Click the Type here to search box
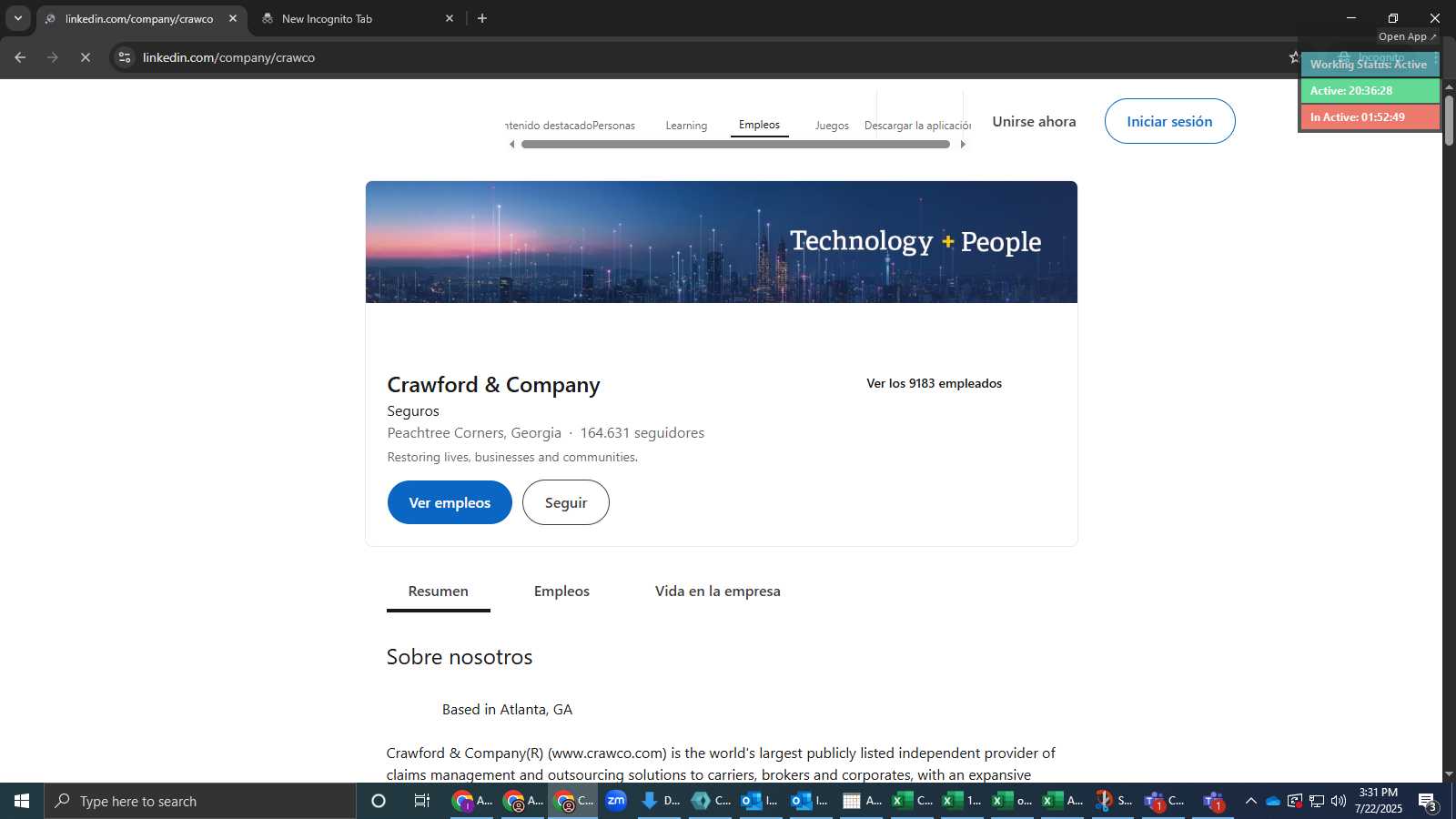The height and width of the screenshot is (819, 1456). [200, 801]
